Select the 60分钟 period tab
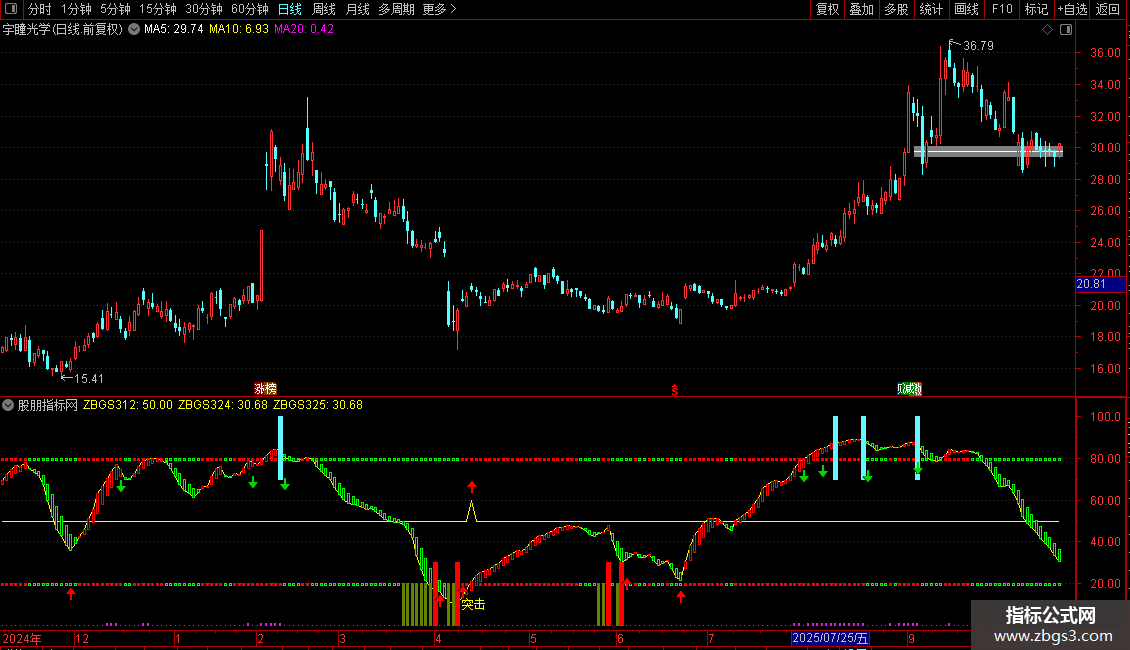1130x650 pixels. point(250,9)
